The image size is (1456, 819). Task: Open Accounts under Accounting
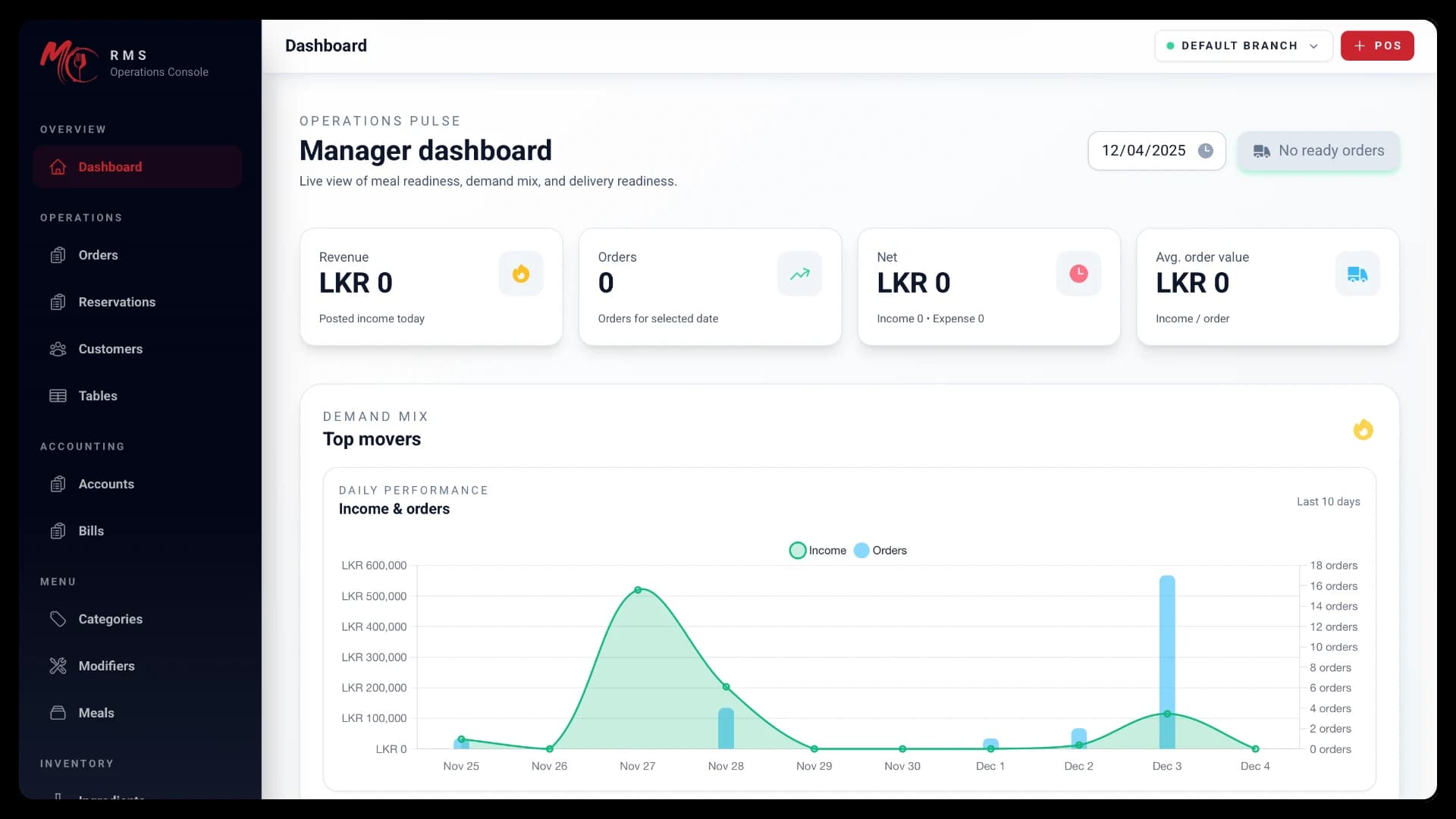106,484
